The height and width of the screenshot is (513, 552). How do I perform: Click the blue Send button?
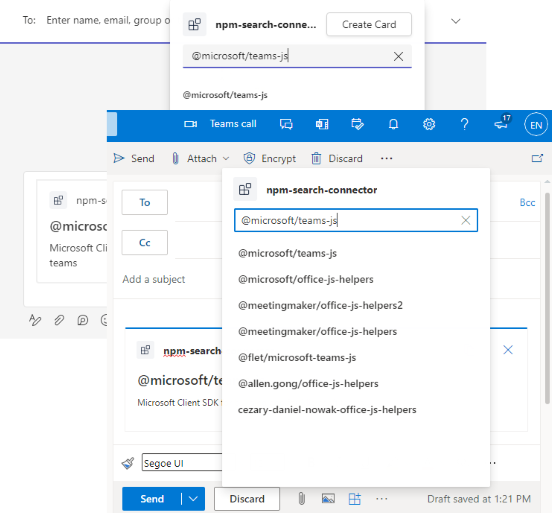coord(152,499)
